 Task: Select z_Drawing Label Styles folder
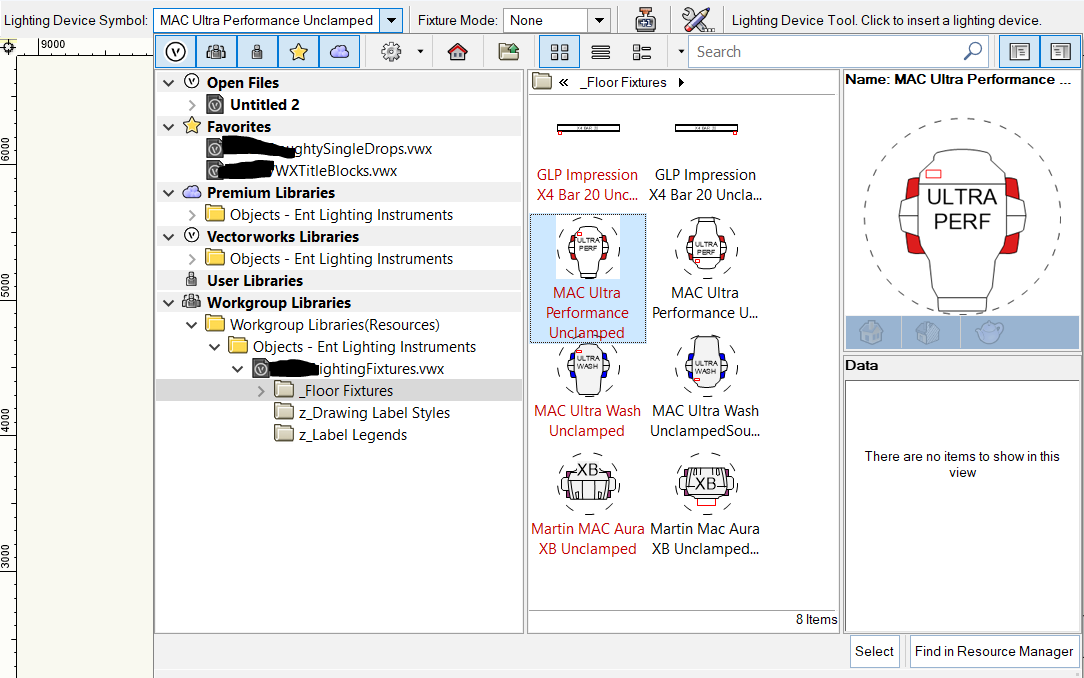click(374, 413)
